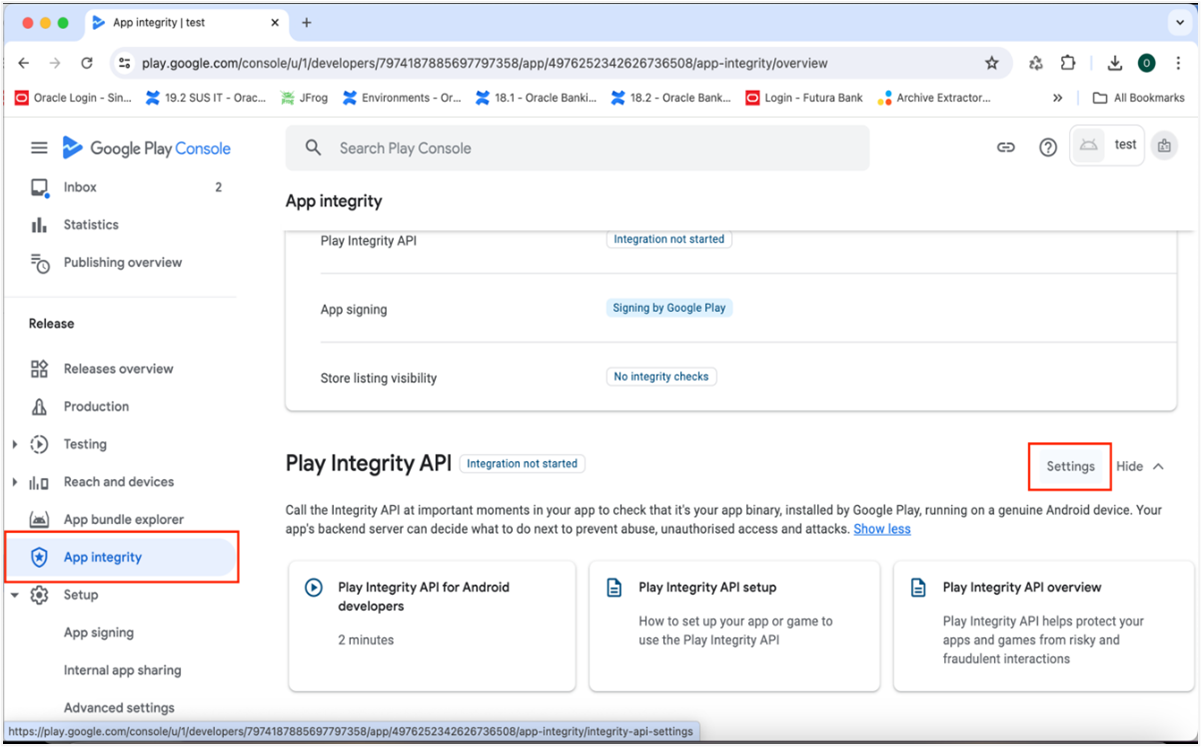The image size is (1201, 747).
Task: Click the App bundle explorer icon
Action: [39, 520]
